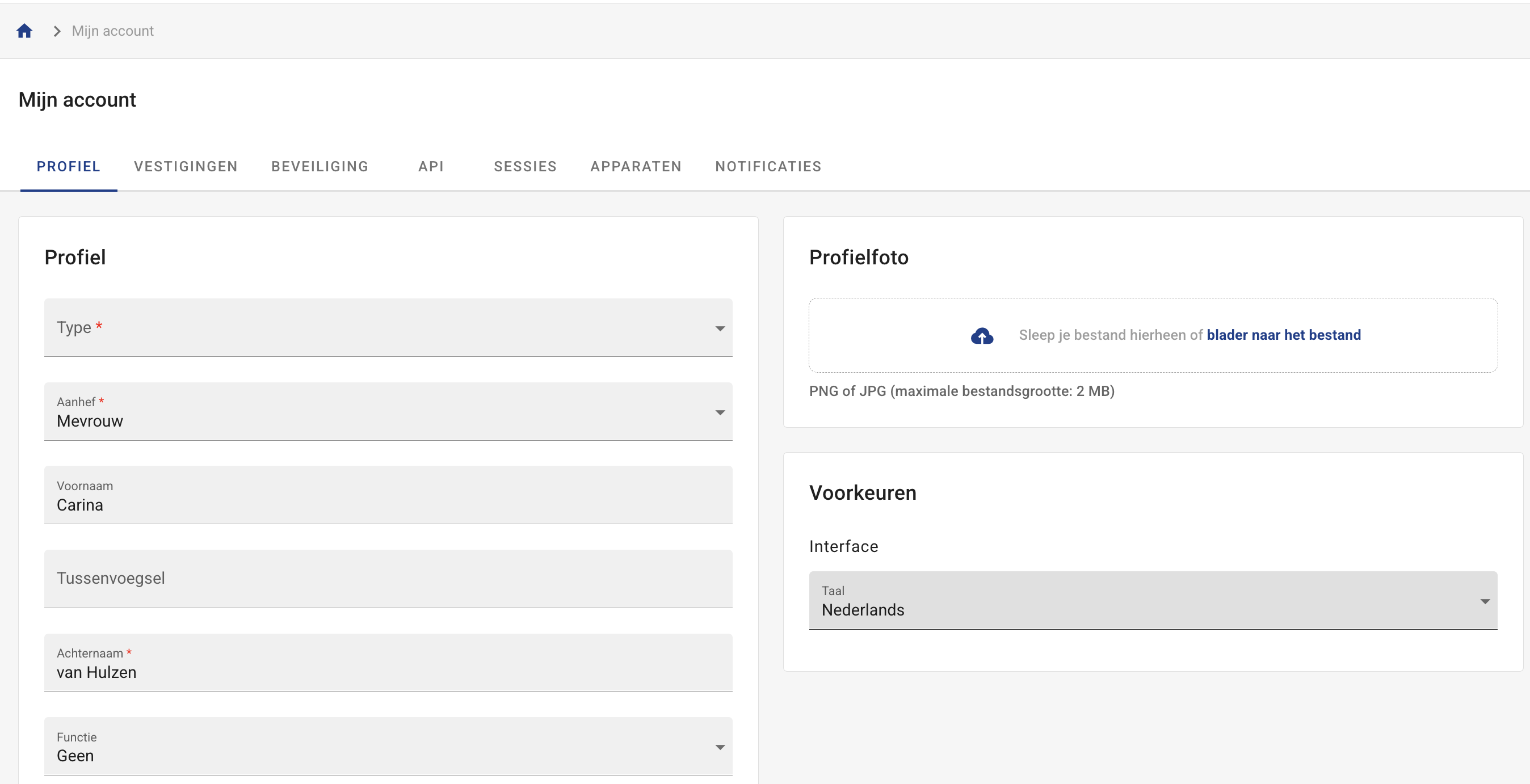The image size is (1530, 784).
Task: Edit the Achternaam field
Action: click(388, 662)
